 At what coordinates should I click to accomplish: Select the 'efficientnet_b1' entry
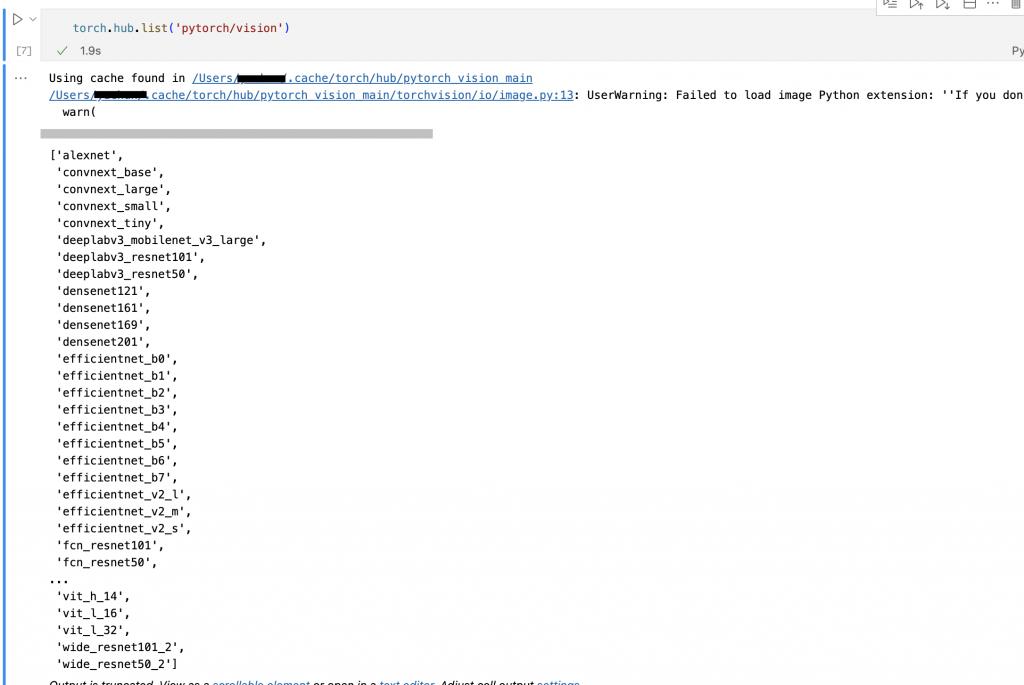click(x=116, y=376)
